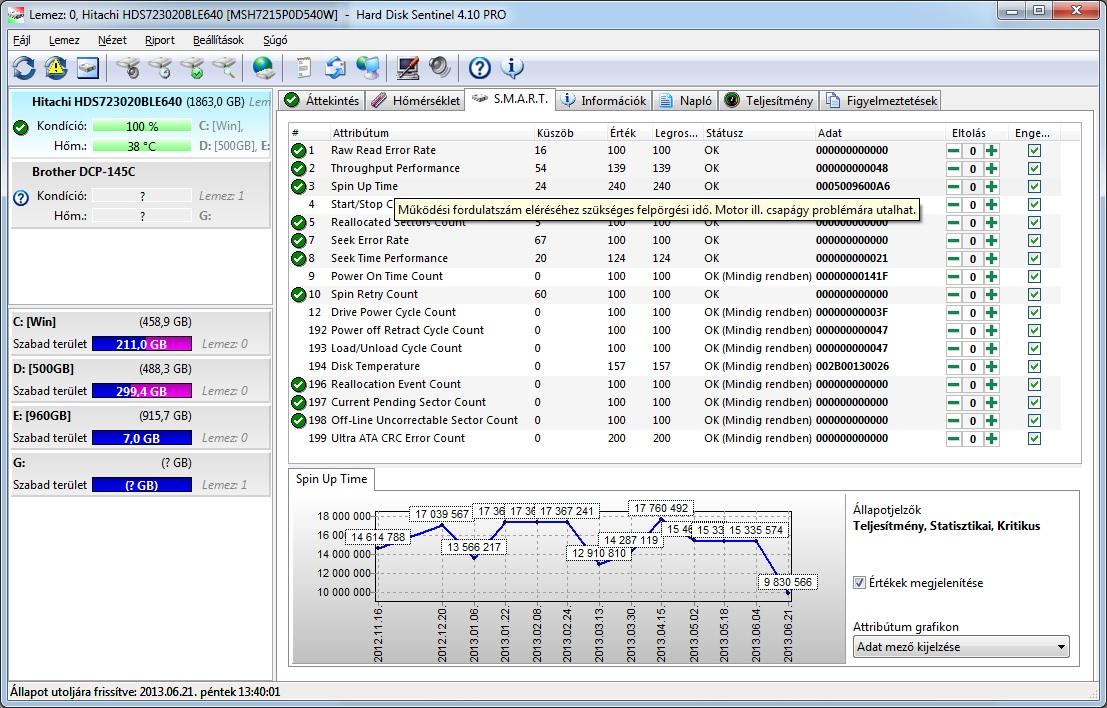Select the Current Pending Sector Count row
1107x708 pixels.
point(674,402)
